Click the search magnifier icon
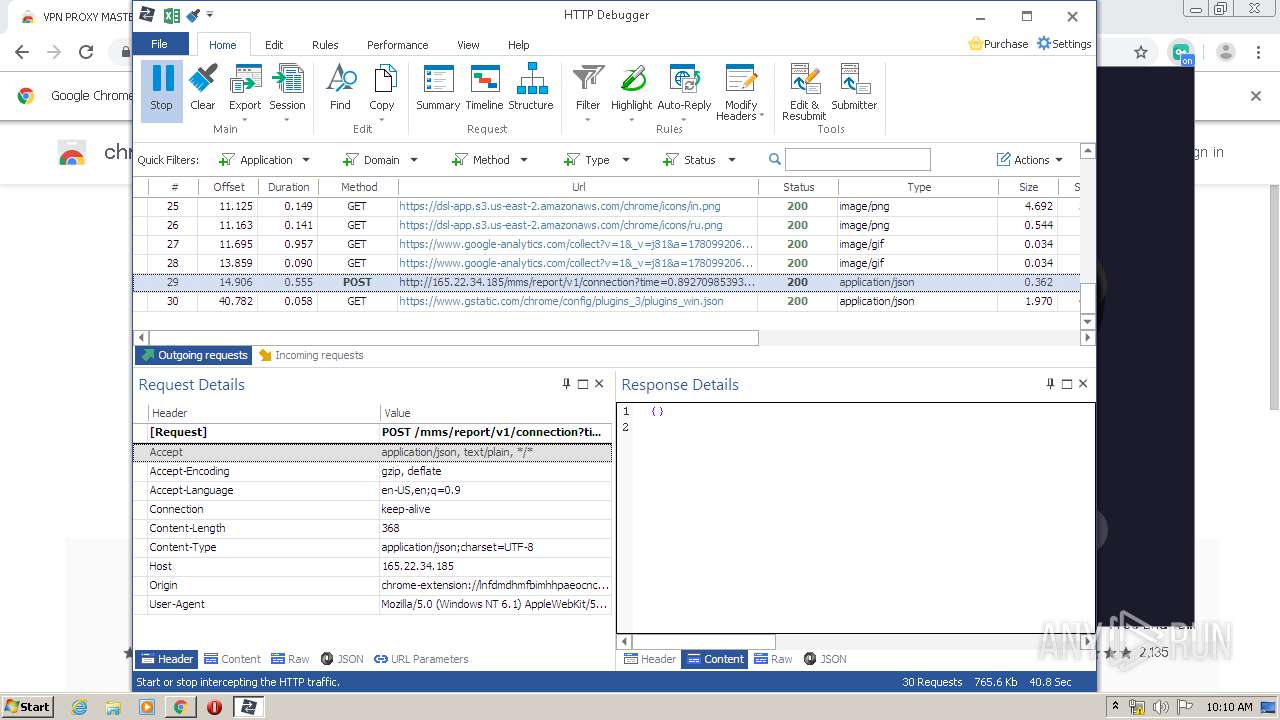The width and height of the screenshot is (1280, 720). [774, 159]
